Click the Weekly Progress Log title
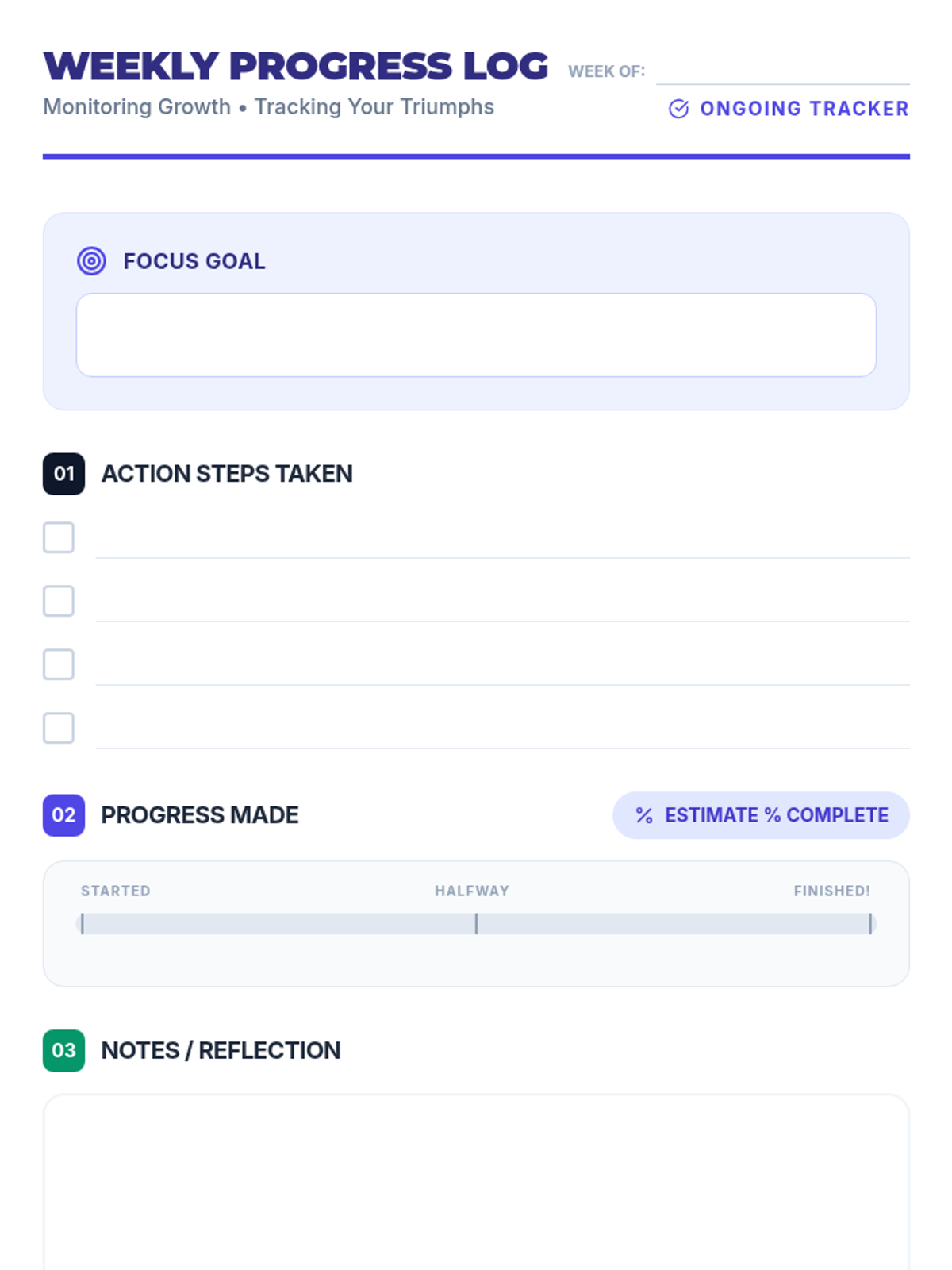The width and height of the screenshot is (952, 1270). point(296,66)
